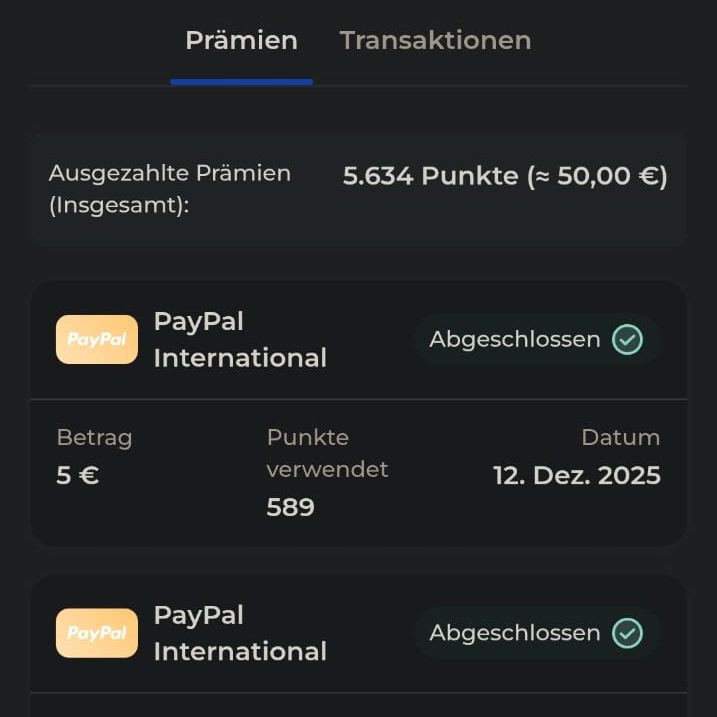The height and width of the screenshot is (717, 717).
Task: Tap the Ausgezahlte Prämien (Insgesamt) label
Action: pyautogui.click(x=170, y=189)
